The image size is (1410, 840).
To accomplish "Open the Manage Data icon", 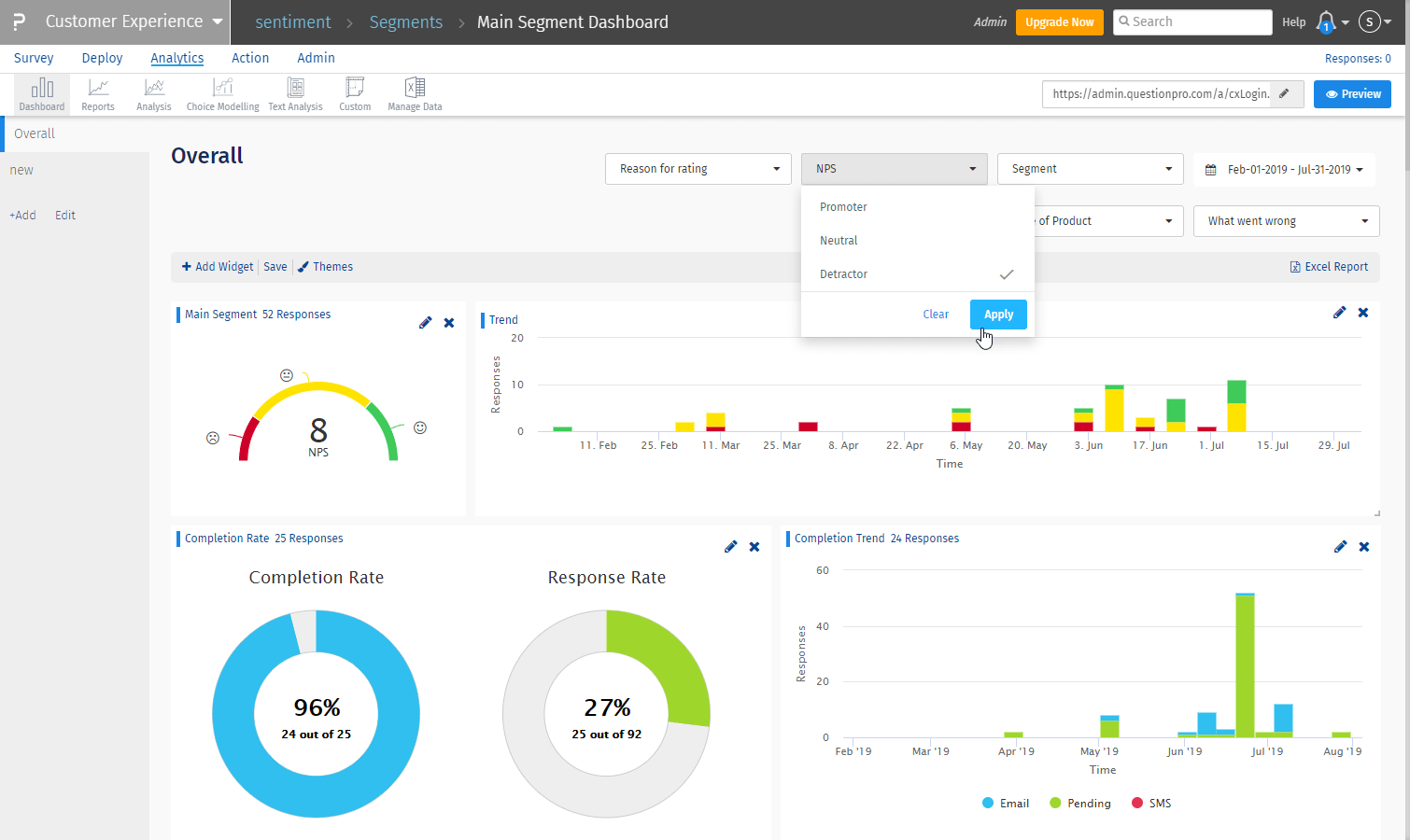I will (x=415, y=94).
